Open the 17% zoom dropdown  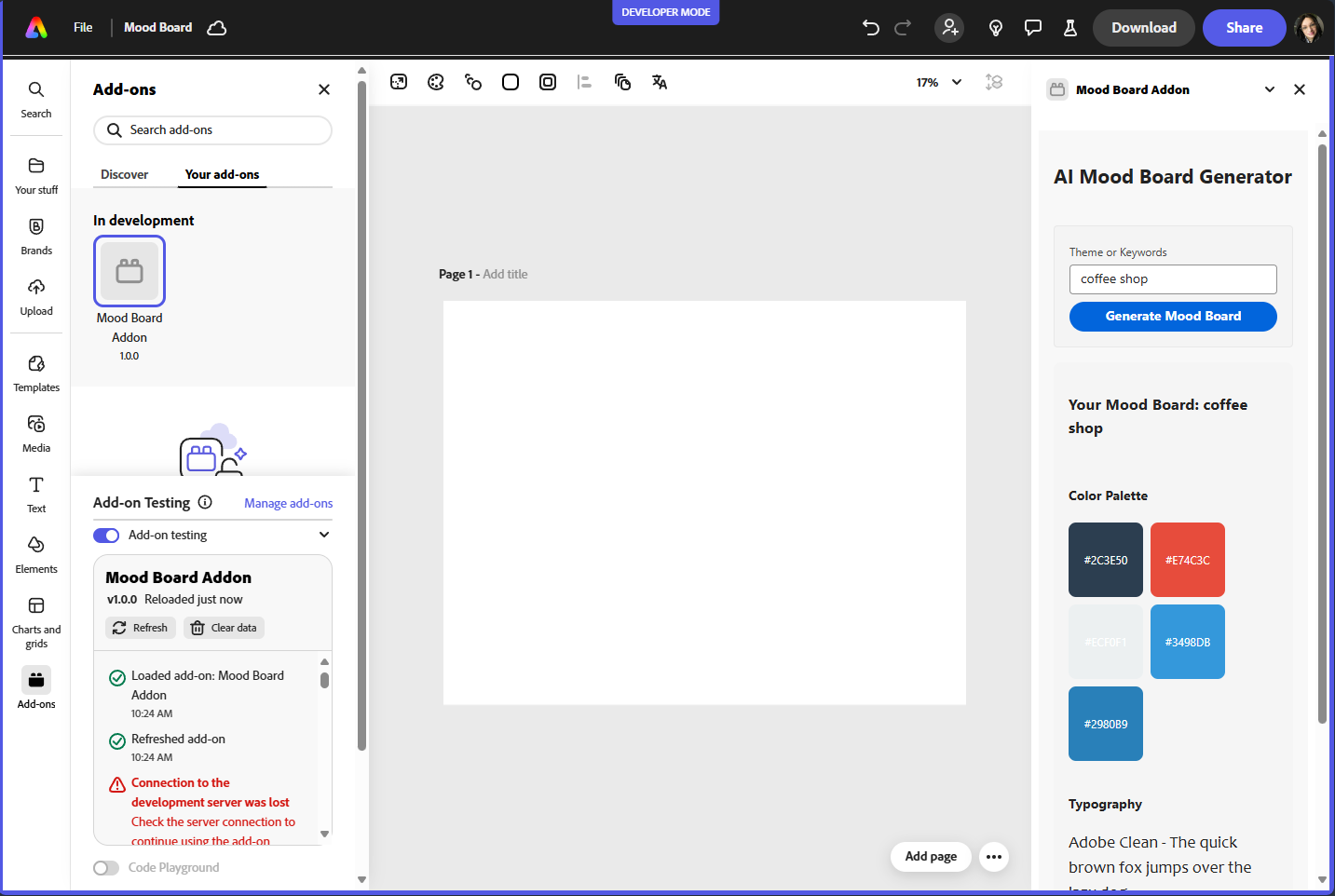click(x=939, y=82)
